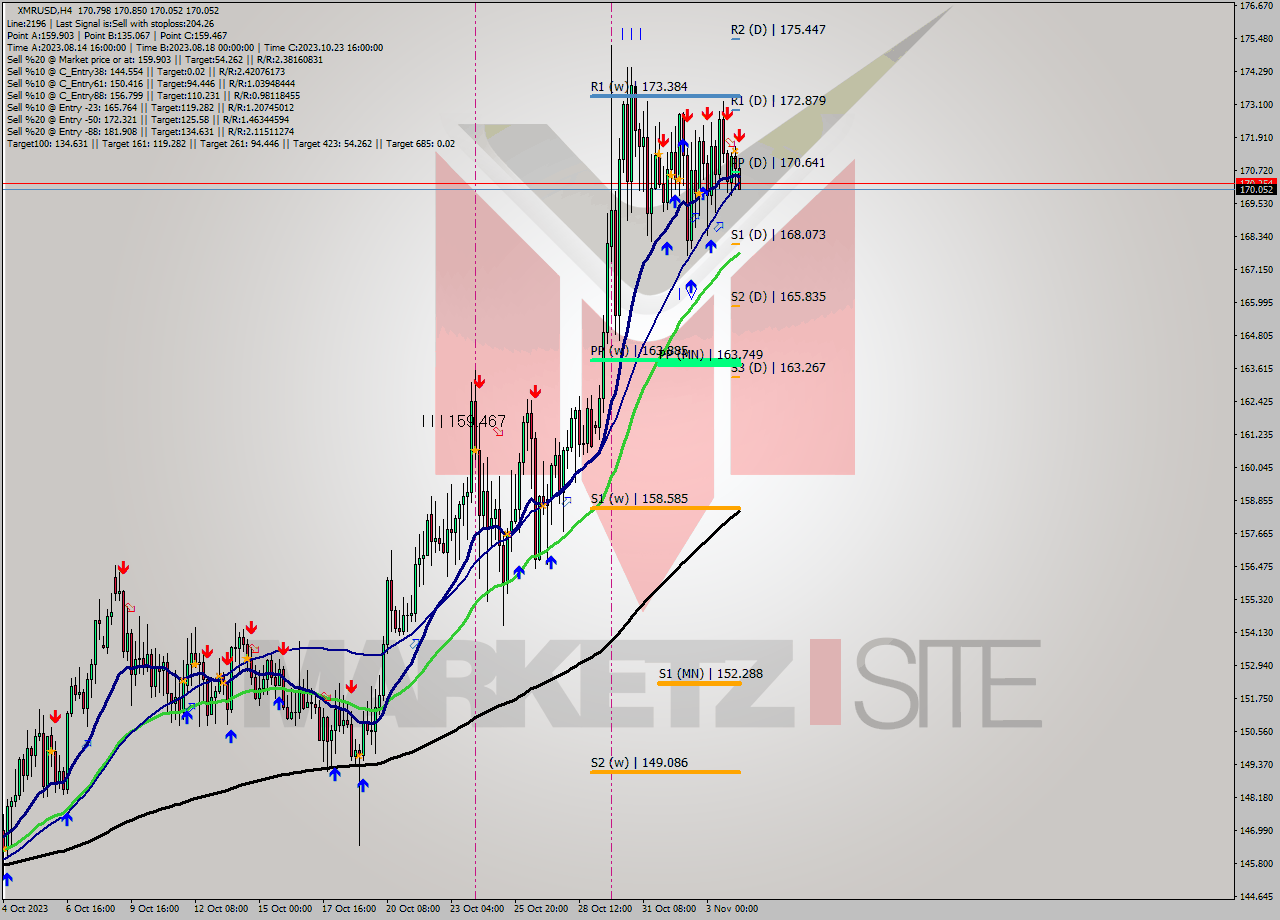Viewport: 1280px width, 920px height.
Task: Click the '31 Oct 08:00' date label
Action: [x=669, y=909]
